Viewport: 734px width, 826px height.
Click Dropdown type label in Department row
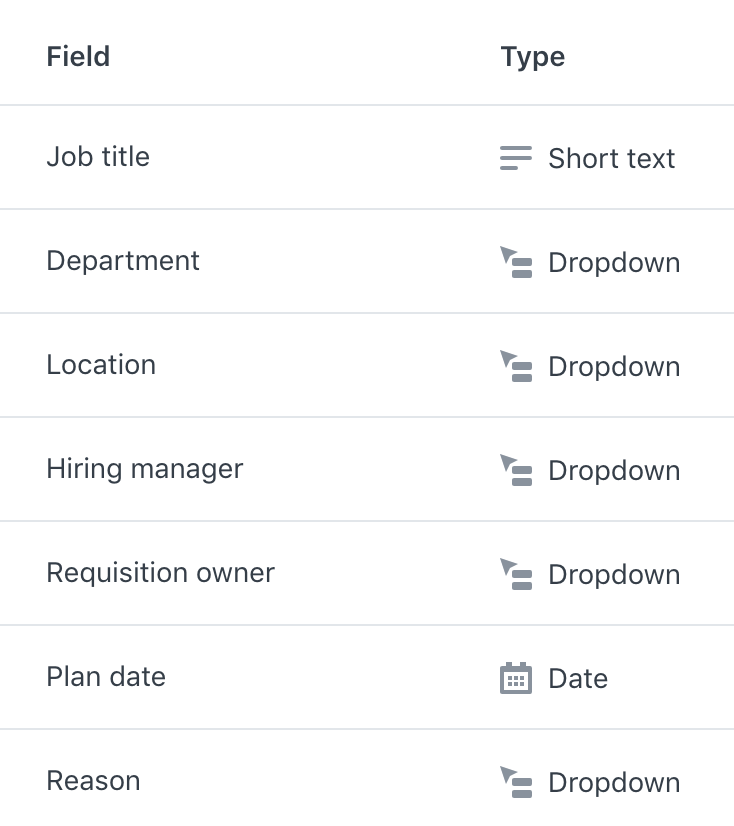pos(614,262)
